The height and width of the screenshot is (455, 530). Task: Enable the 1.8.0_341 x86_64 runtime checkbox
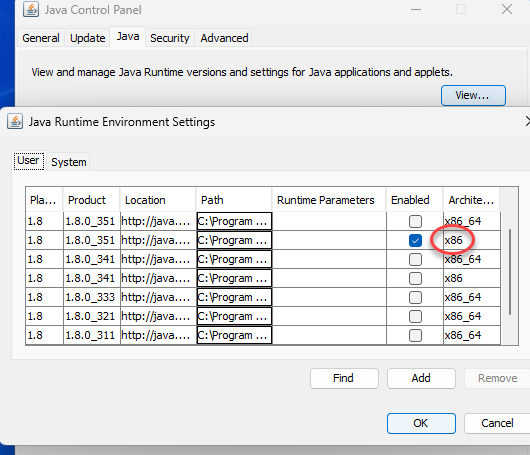[x=415, y=260]
